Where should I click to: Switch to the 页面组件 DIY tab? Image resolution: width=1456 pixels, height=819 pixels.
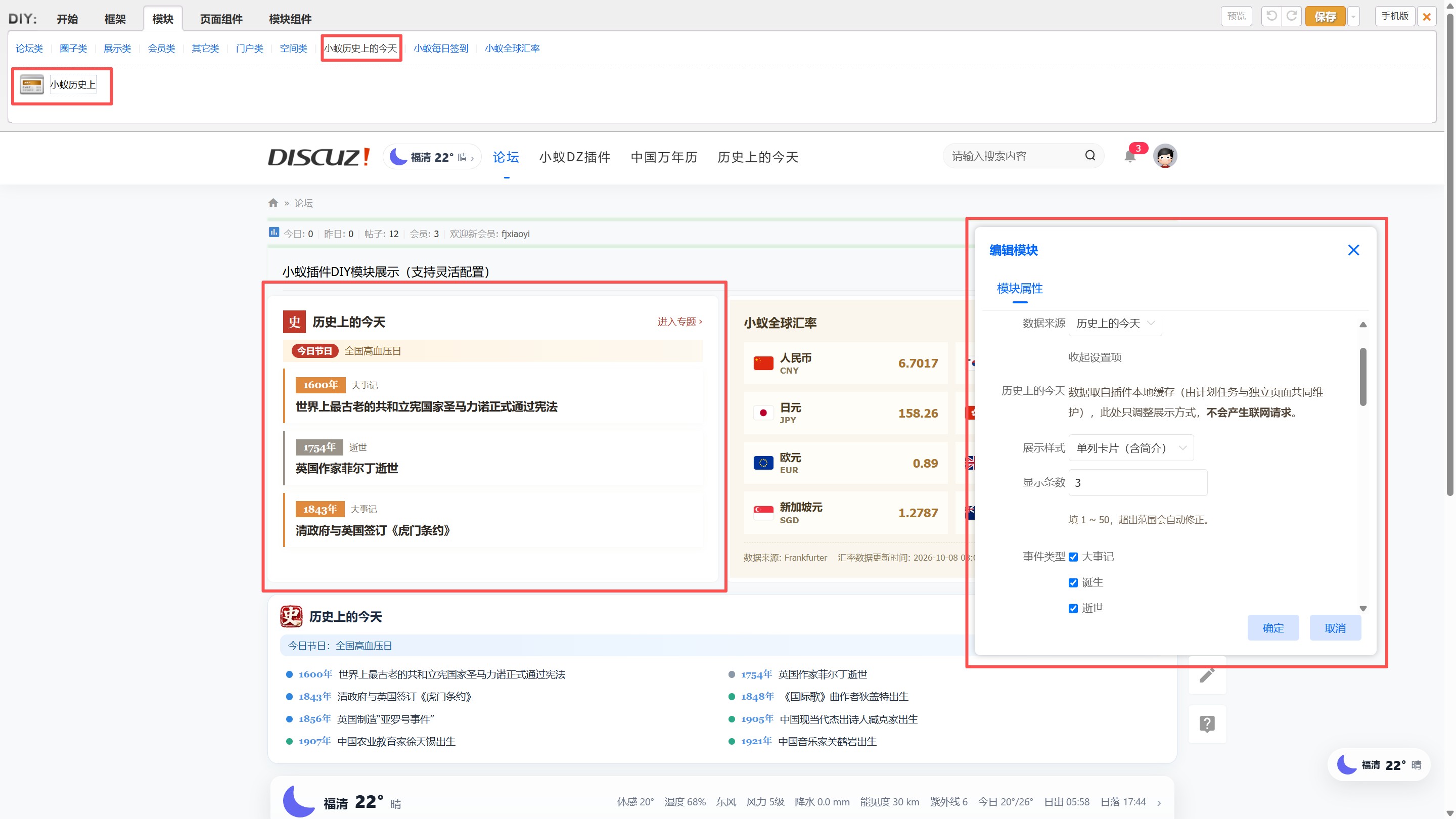pyautogui.click(x=221, y=19)
